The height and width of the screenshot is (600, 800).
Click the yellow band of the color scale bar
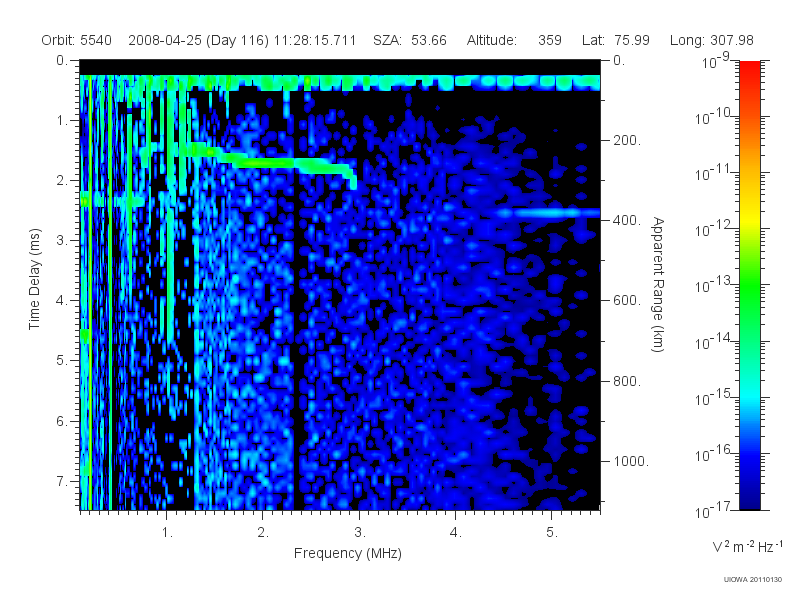[x=750, y=217]
